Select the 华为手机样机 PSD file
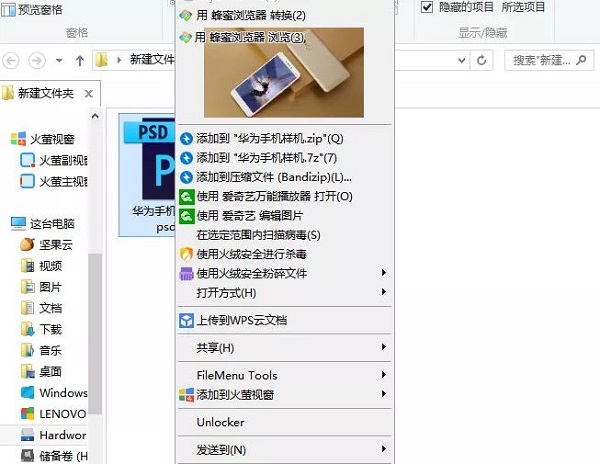The image size is (600, 464). pos(148,175)
